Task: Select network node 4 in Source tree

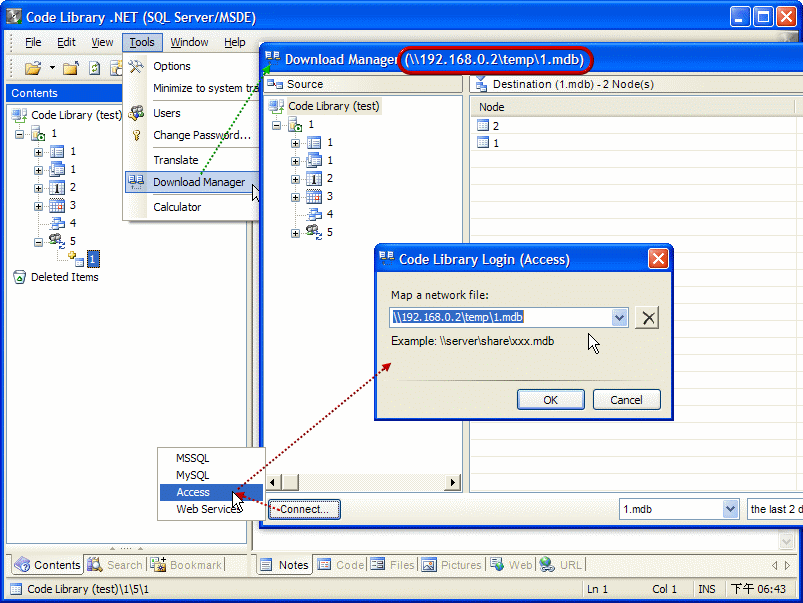Action: tap(314, 214)
